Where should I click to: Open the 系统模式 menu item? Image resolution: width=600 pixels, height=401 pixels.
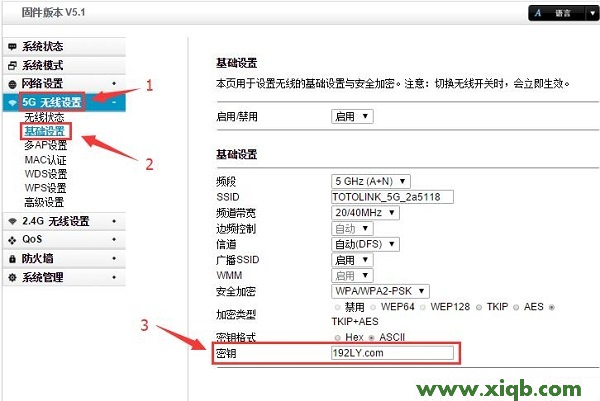tap(64, 65)
